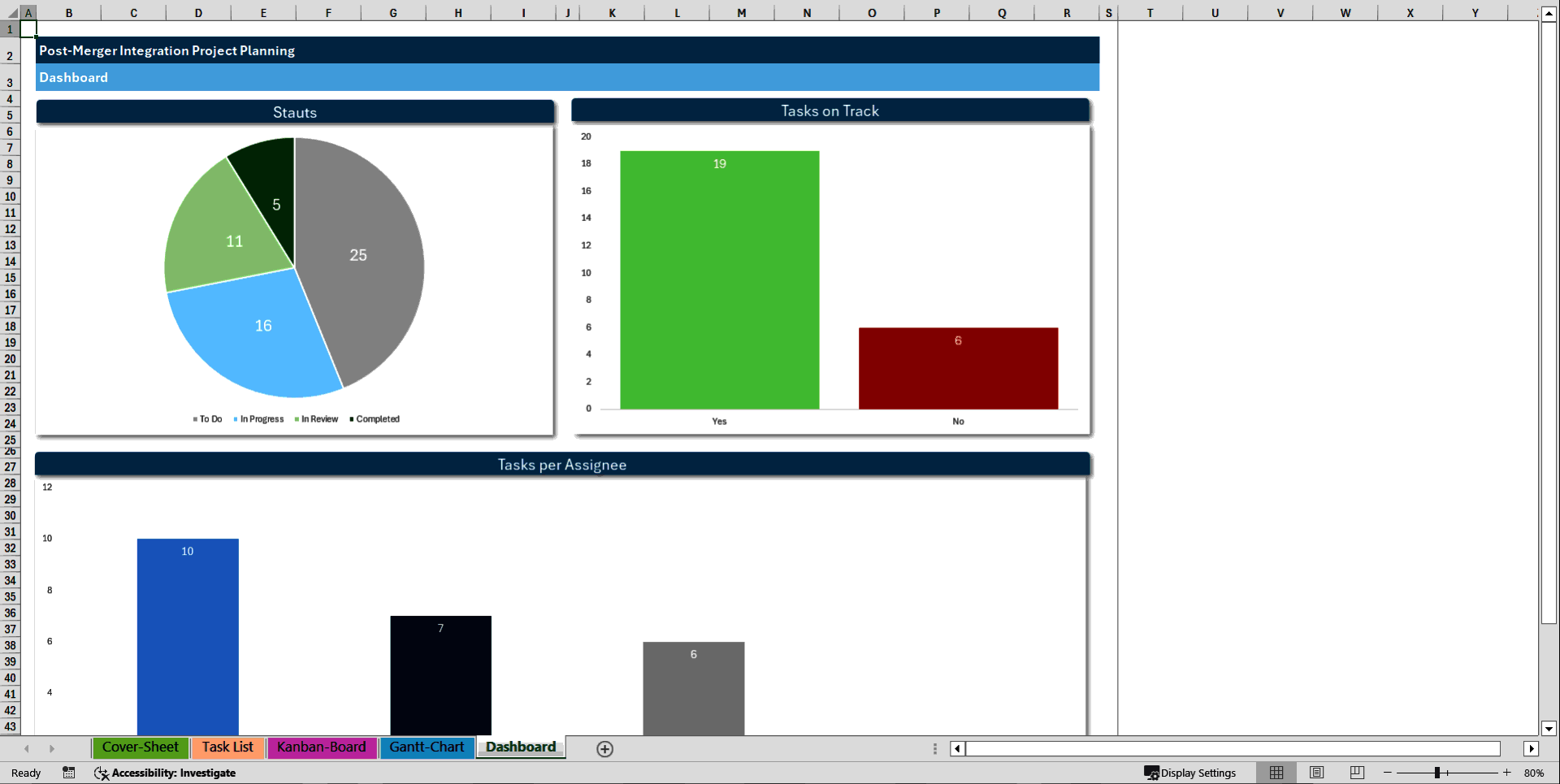Add a new worksheet with the plus icon
Viewport: 1560px width, 784px height.
604,749
